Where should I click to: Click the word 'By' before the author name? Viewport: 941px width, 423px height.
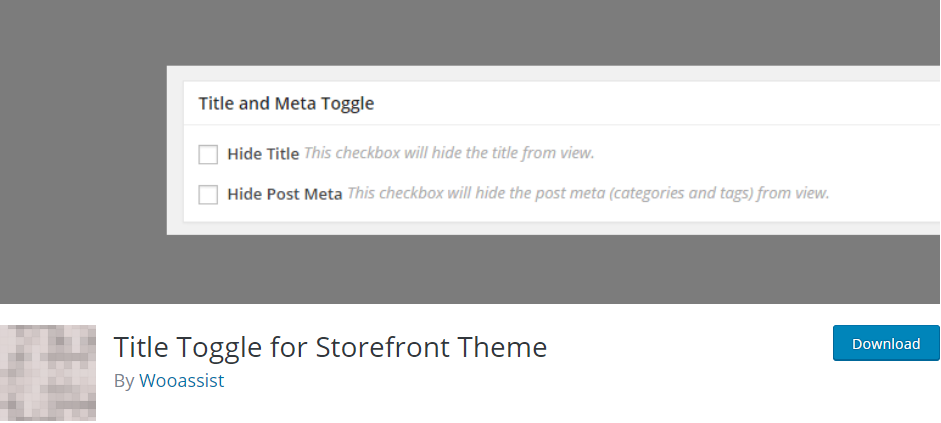point(124,381)
